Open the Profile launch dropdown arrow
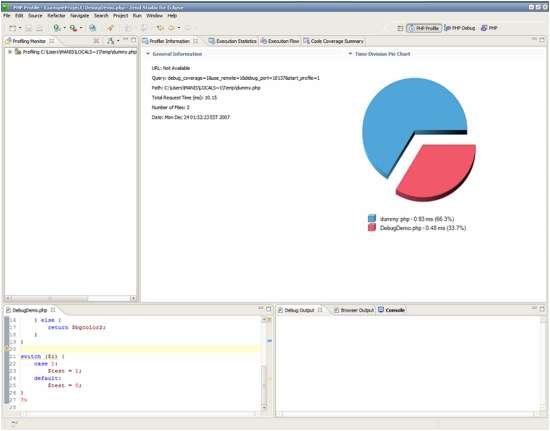550x431 pixels. (x=81, y=28)
